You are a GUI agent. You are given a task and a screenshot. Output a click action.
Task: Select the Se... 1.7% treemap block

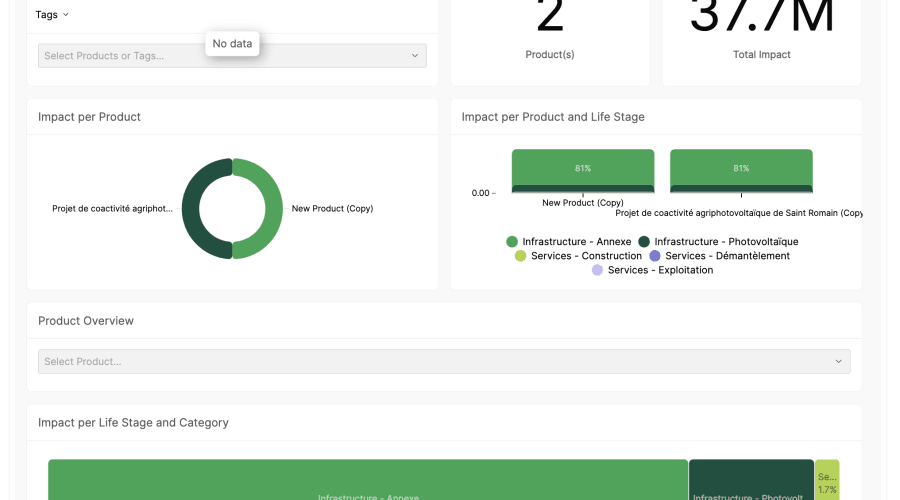pyautogui.click(x=827, y=480)
